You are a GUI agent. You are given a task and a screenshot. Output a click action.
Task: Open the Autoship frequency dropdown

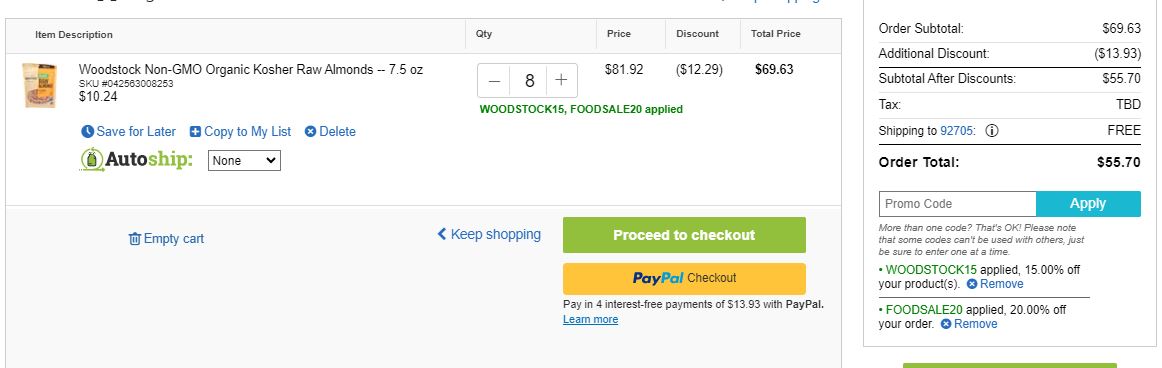point(244,161)
